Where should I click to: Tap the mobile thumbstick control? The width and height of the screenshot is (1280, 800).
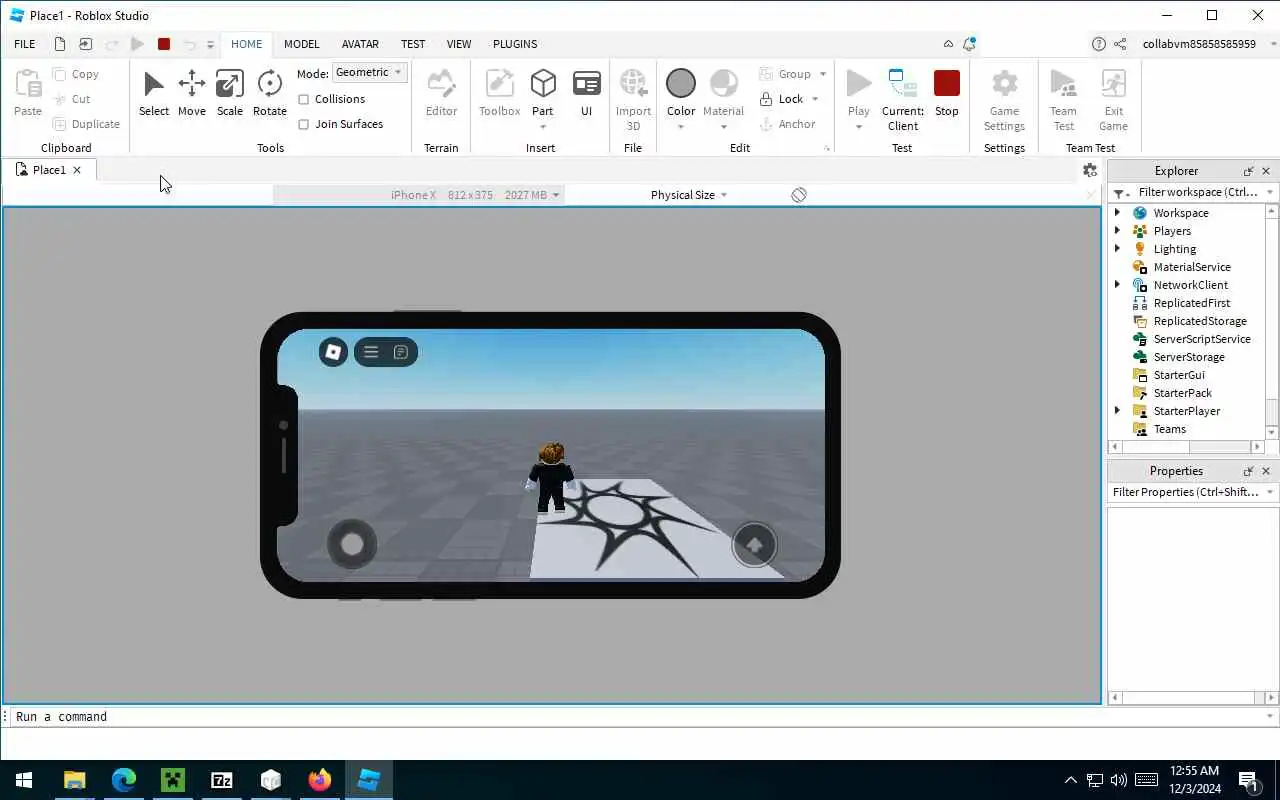pyautogui.click(x=352, y=544)
